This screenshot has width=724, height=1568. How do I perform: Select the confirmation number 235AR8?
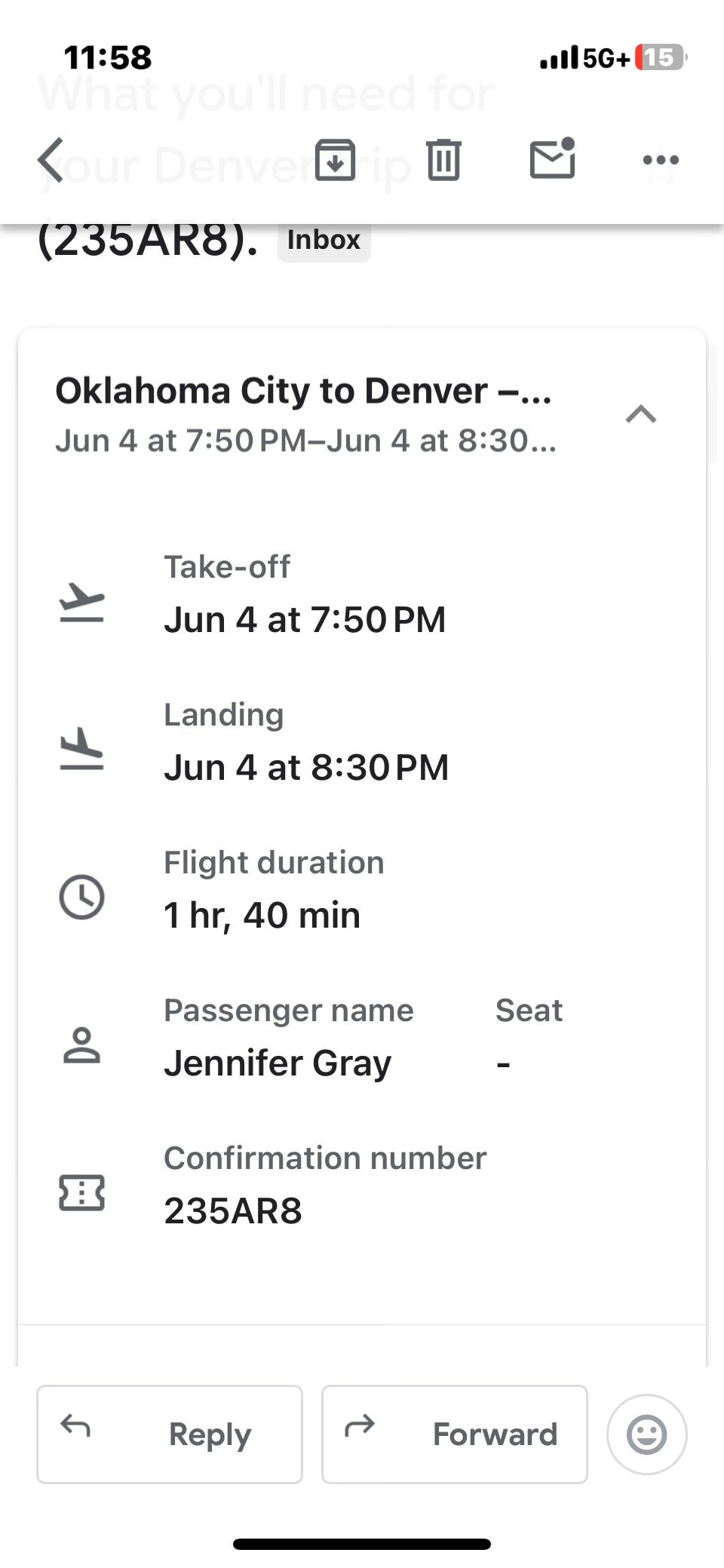click(x=233, y=1211)
